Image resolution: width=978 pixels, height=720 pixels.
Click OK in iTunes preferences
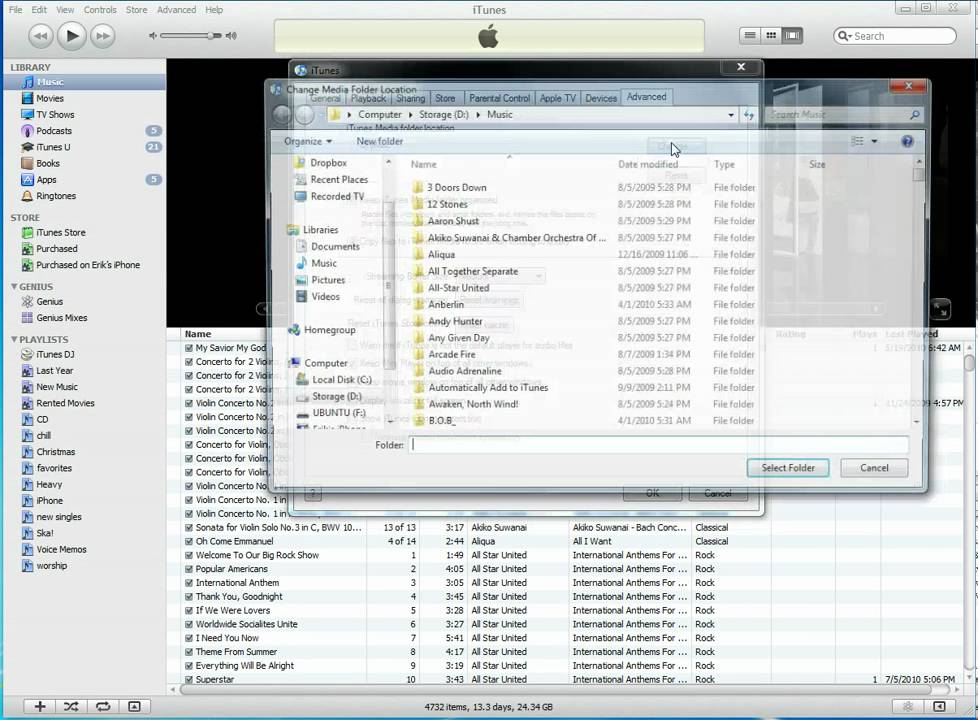(x=652, y=493)
